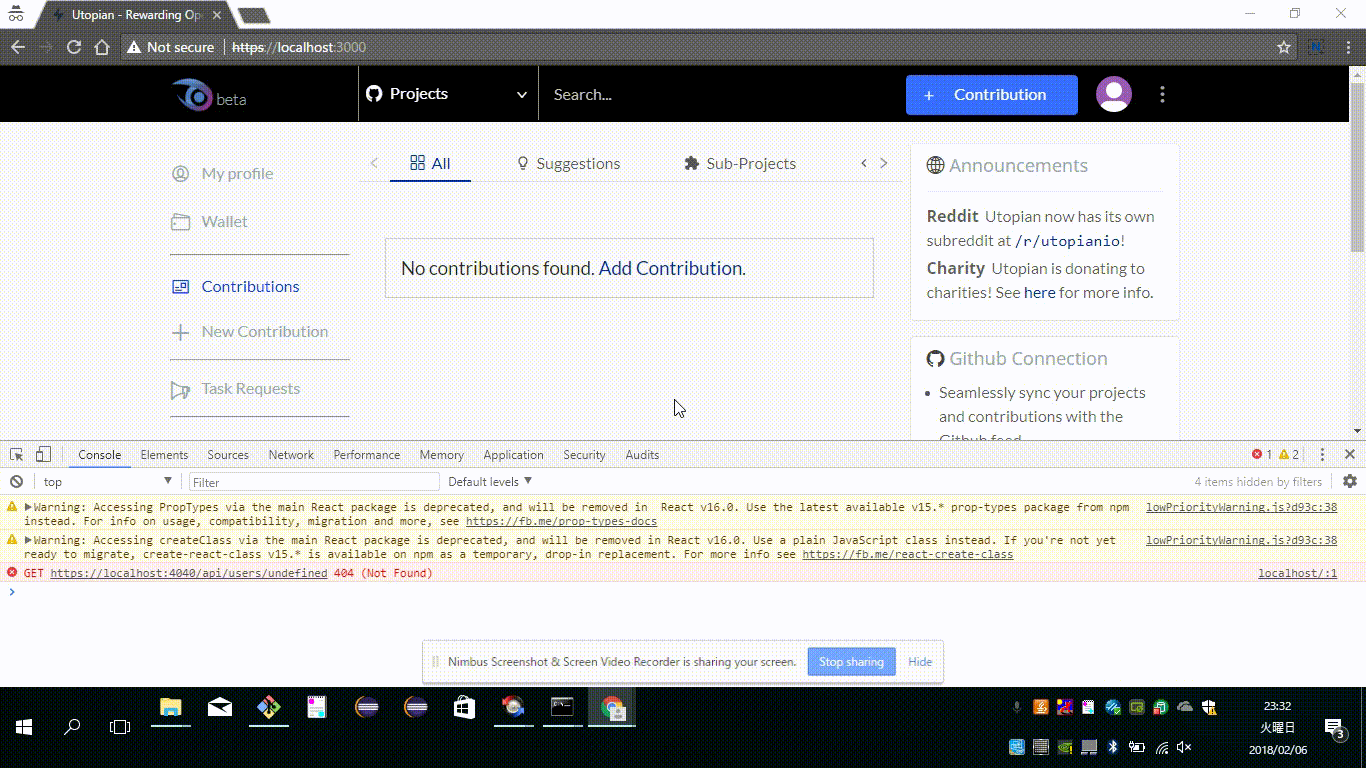This screenshot has height=768, width=1366.
Task: Click the Wallet icon in sidebar
Action: tap(180, 222)
